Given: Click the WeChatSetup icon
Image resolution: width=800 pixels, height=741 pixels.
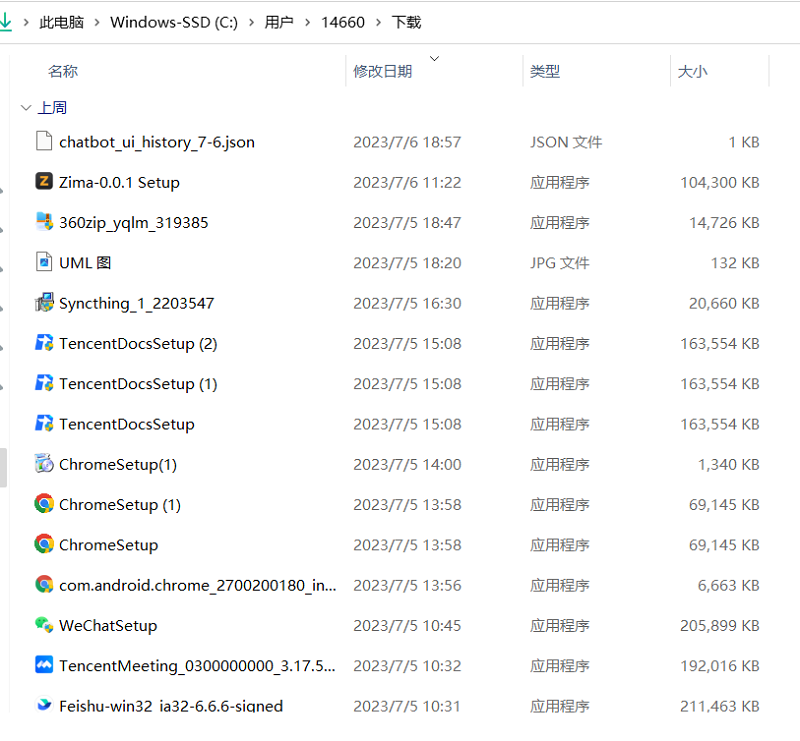Looking at the screenshot, I should (x=44, y=625).
